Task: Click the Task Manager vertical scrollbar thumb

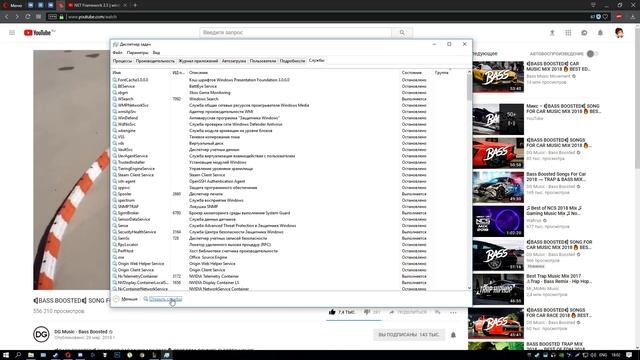Action: click(x=469, y=87)
